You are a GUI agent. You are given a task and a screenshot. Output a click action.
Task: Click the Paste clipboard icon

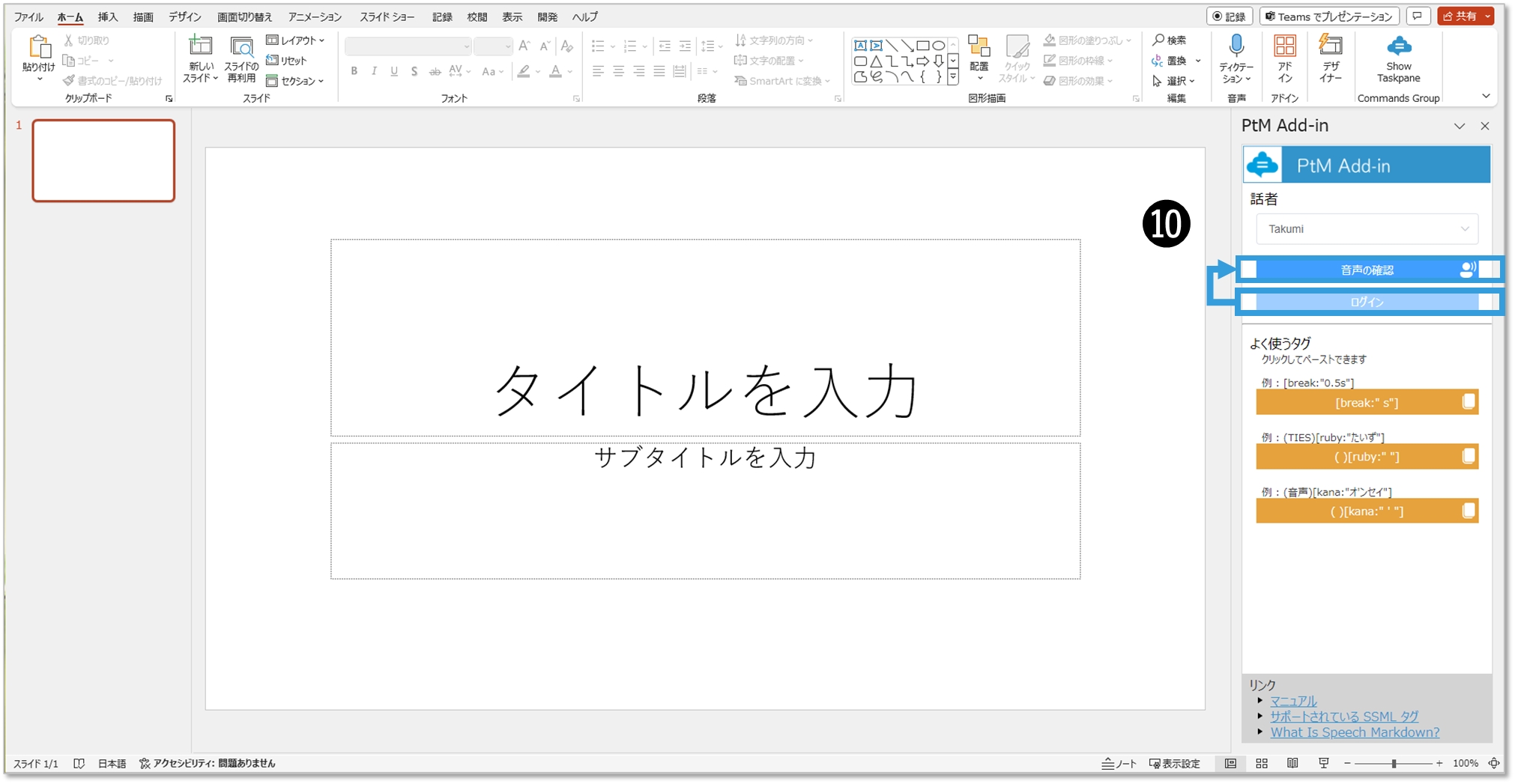38,48
